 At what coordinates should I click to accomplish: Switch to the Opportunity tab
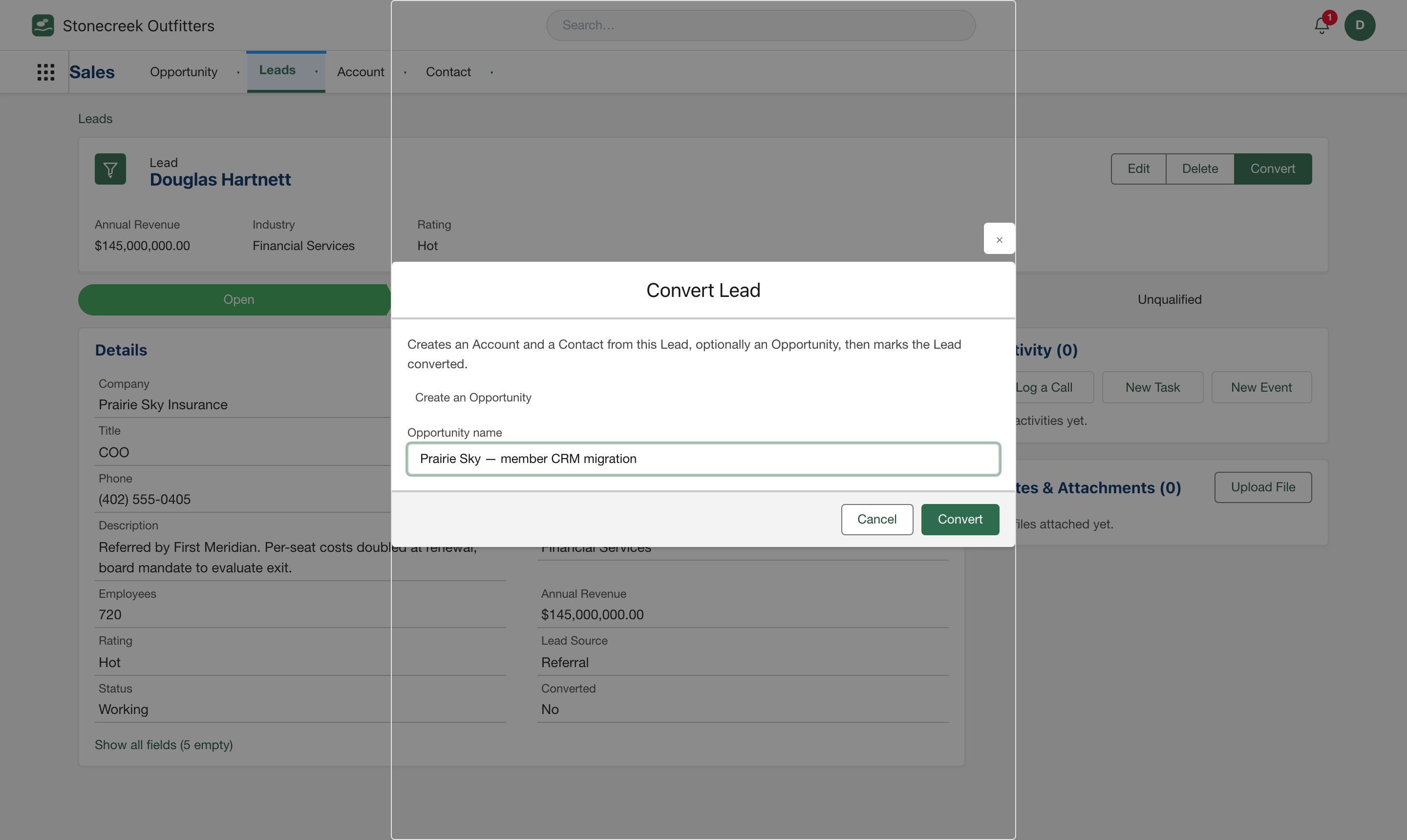[184, 72]
